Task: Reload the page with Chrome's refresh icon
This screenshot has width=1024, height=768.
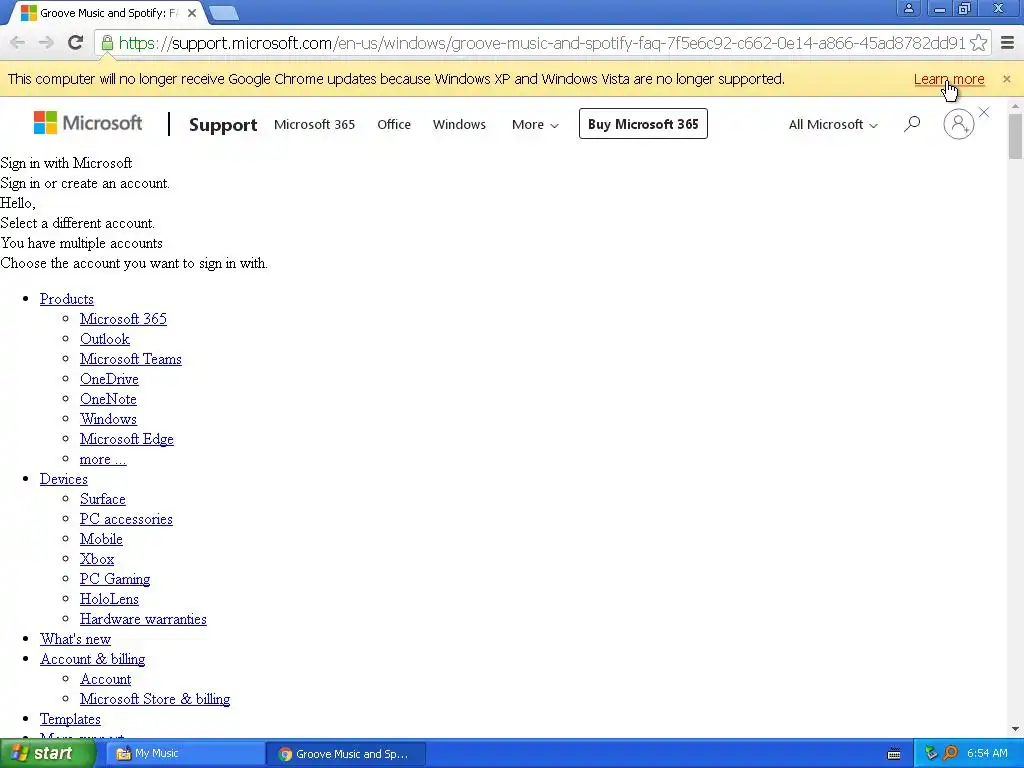Action: (x=76, y=43)
